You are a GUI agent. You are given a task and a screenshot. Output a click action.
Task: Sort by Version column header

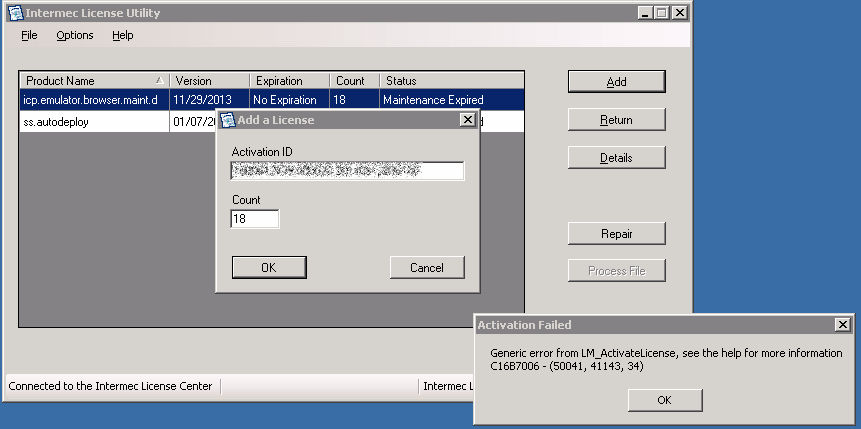[210, 81]
